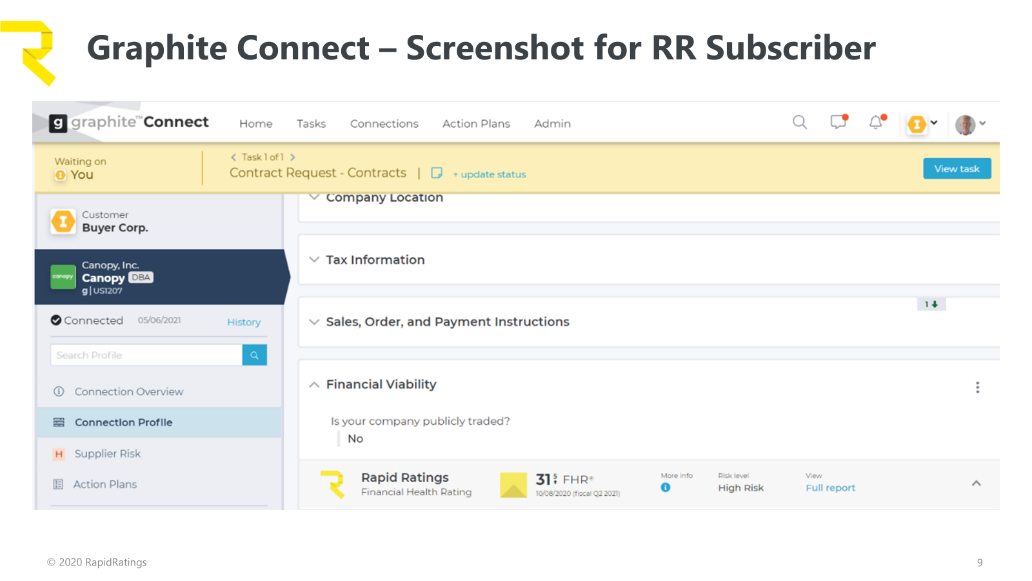
Task: Click the Connection Profile list icon
Action: point(59,422)
